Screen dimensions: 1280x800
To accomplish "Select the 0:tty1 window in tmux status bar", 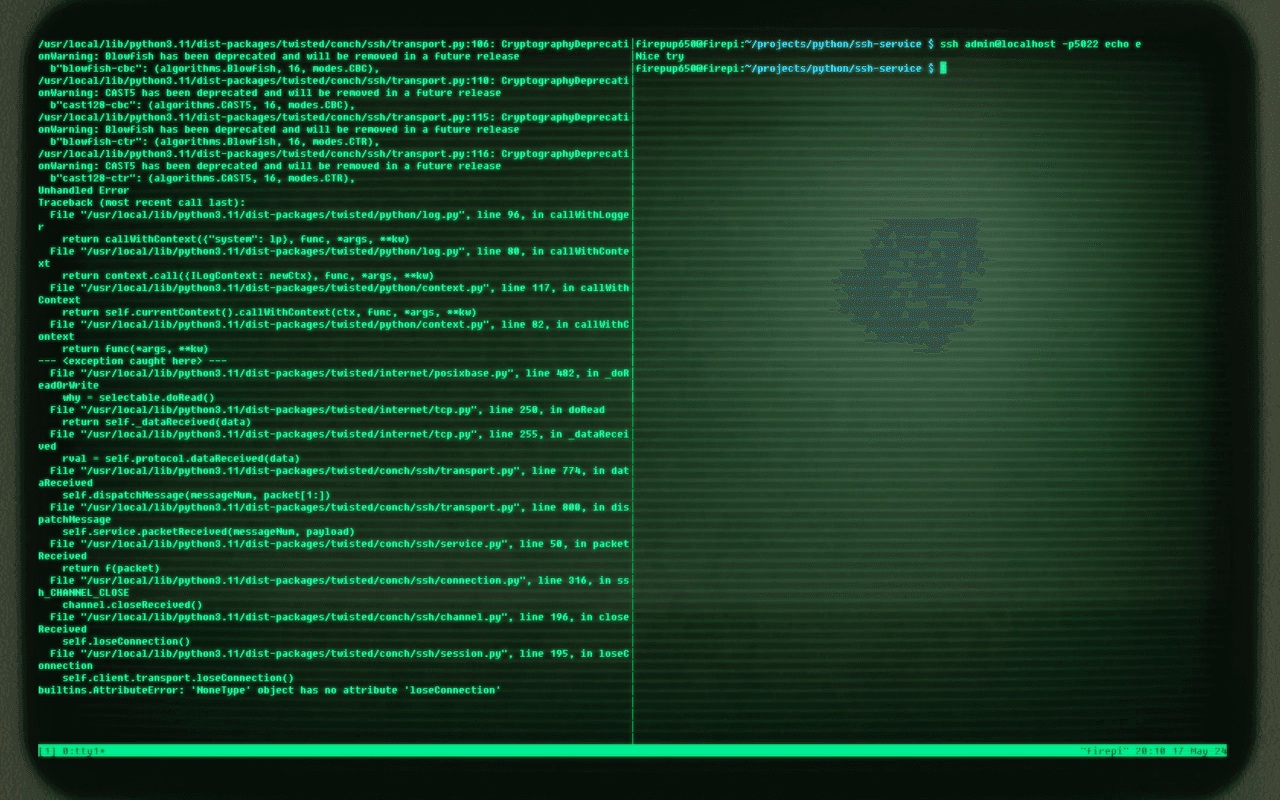I will click(82, 751).
